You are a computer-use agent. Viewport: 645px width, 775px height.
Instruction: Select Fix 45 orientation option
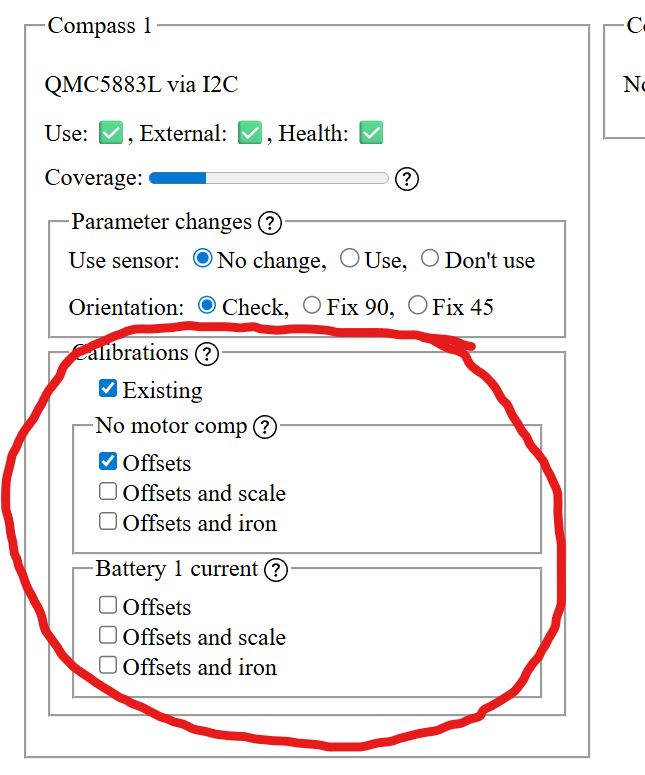click(x=417, y=306)
